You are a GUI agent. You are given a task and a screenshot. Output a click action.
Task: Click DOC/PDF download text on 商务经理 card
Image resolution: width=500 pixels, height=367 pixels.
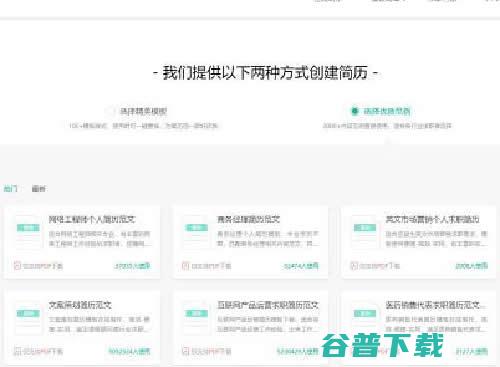[x=211, y=266]
